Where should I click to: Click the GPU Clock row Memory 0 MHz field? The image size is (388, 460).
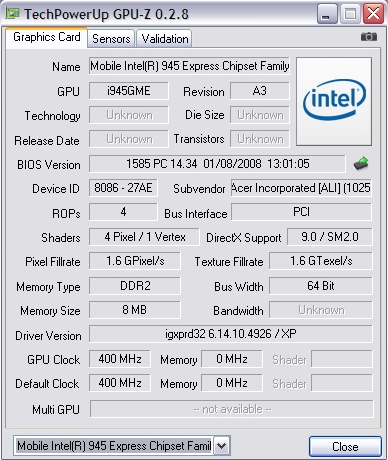[x=232, y=359]
